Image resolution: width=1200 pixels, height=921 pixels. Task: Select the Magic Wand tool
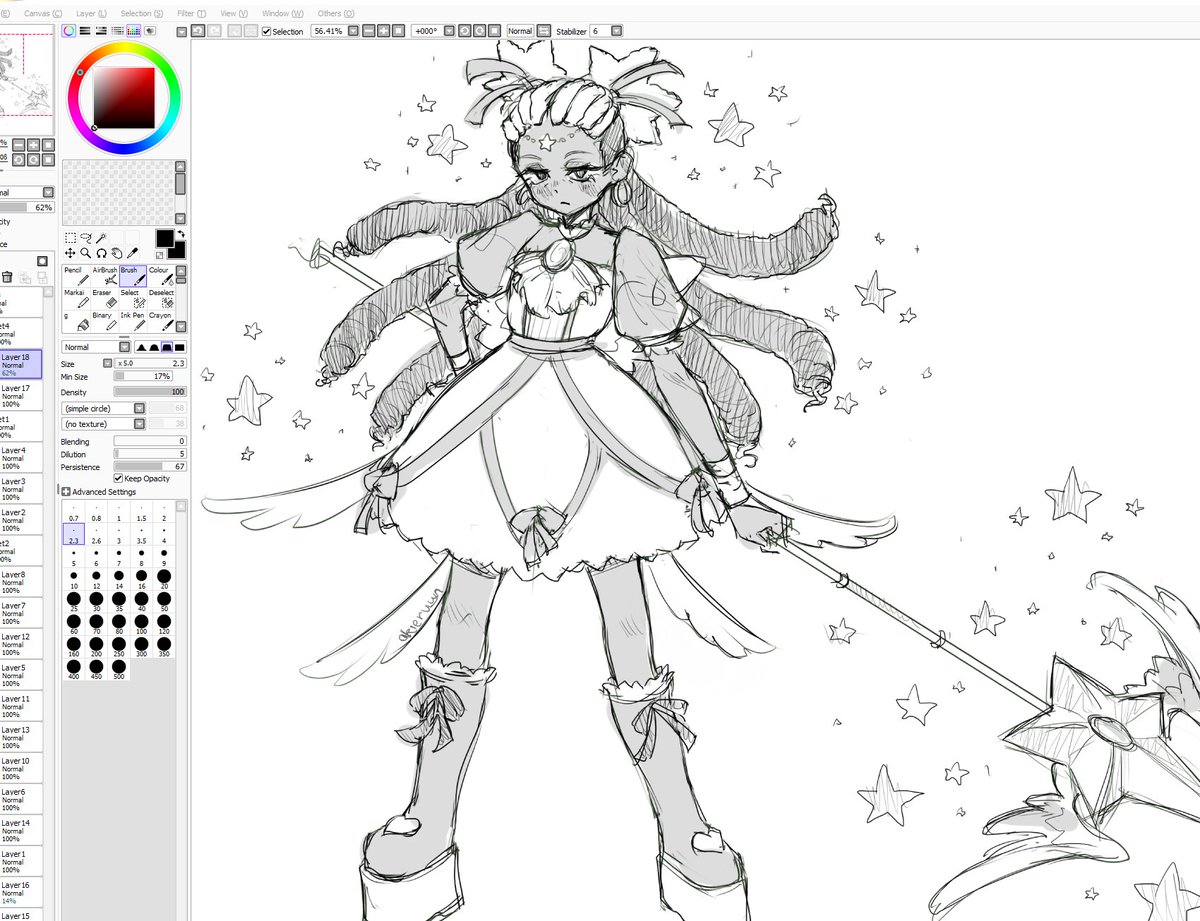pyautogui.click(x=101, y=238)
